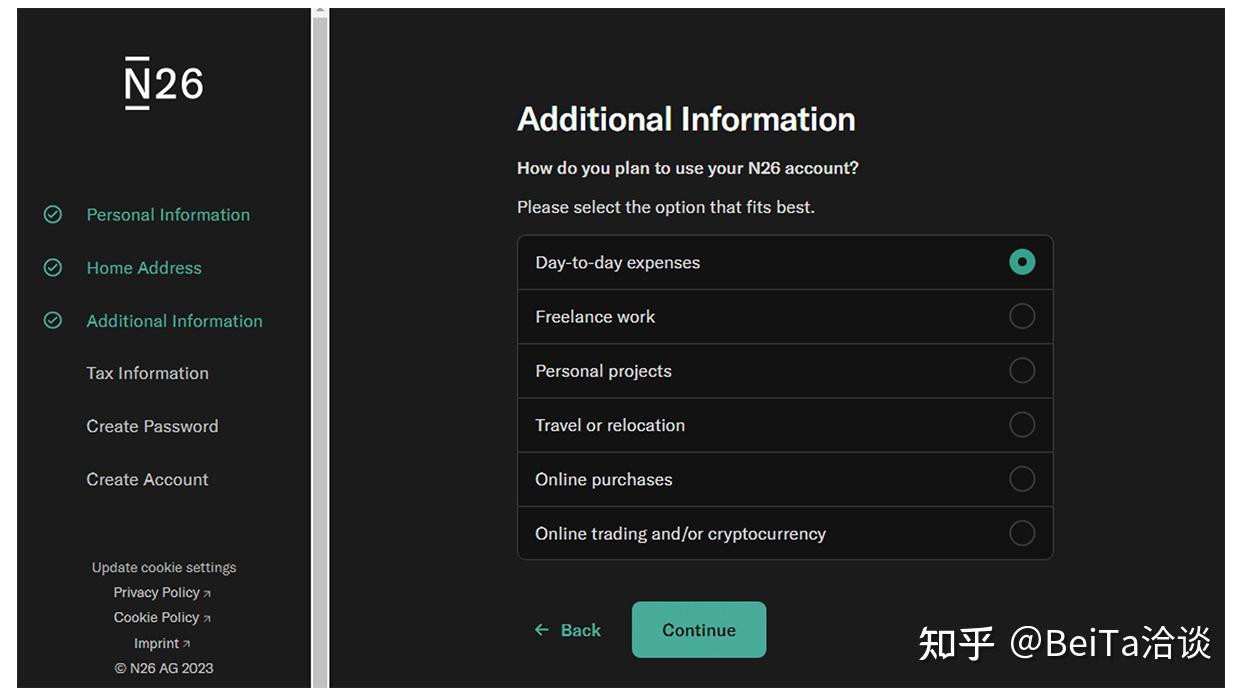Click the checkmark beside Personal Information
1245x696 pixels.
[53, 214]
